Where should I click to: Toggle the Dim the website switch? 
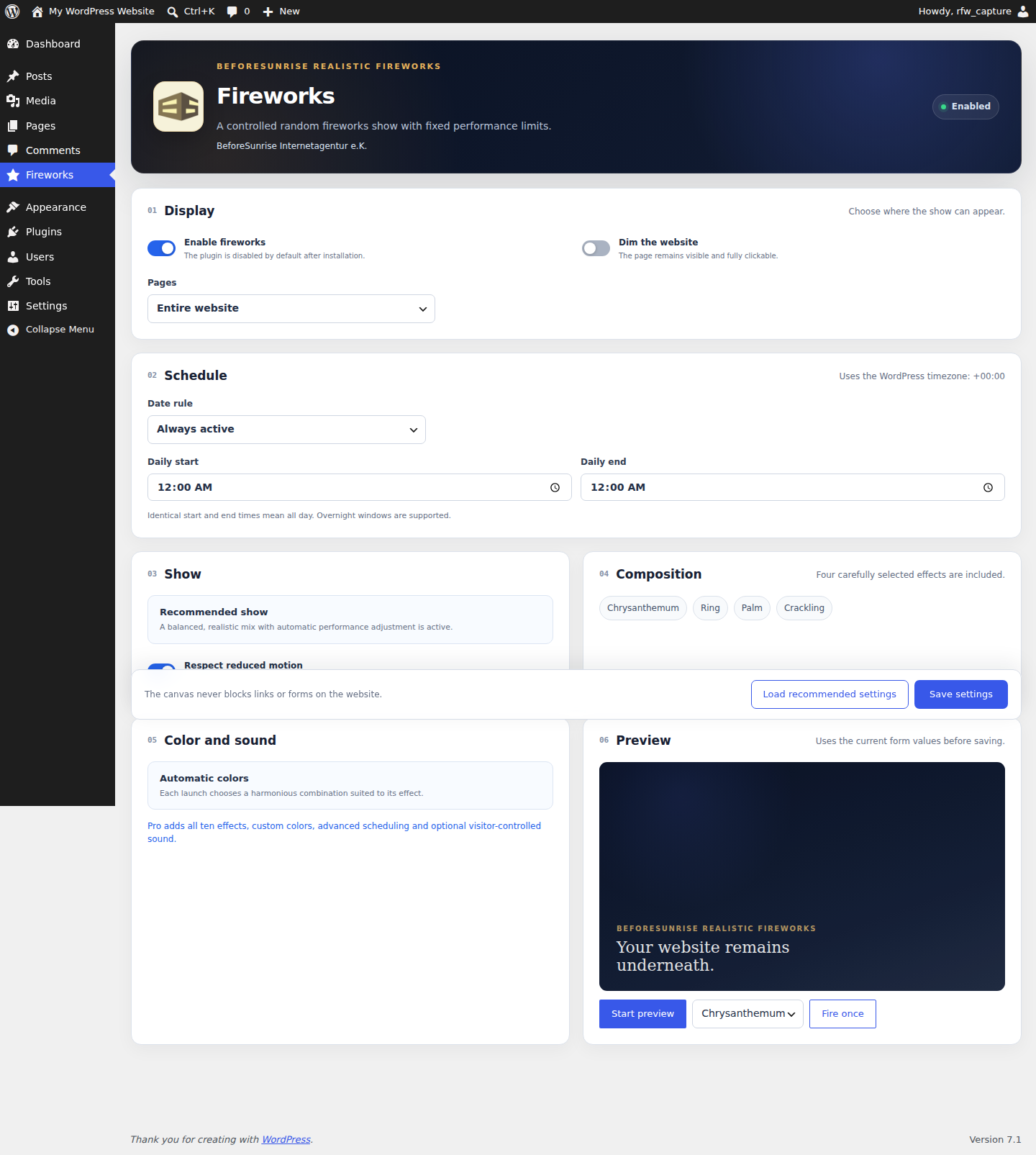(x=596, y=248)
